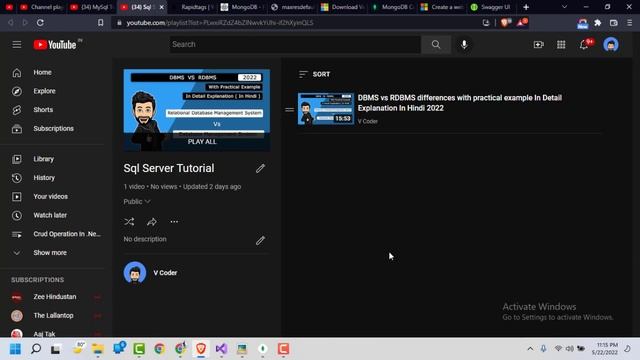Click PLAY ALL on playlist thumbnail
Viewport: 640px width, 360px height.
(202, 142)
